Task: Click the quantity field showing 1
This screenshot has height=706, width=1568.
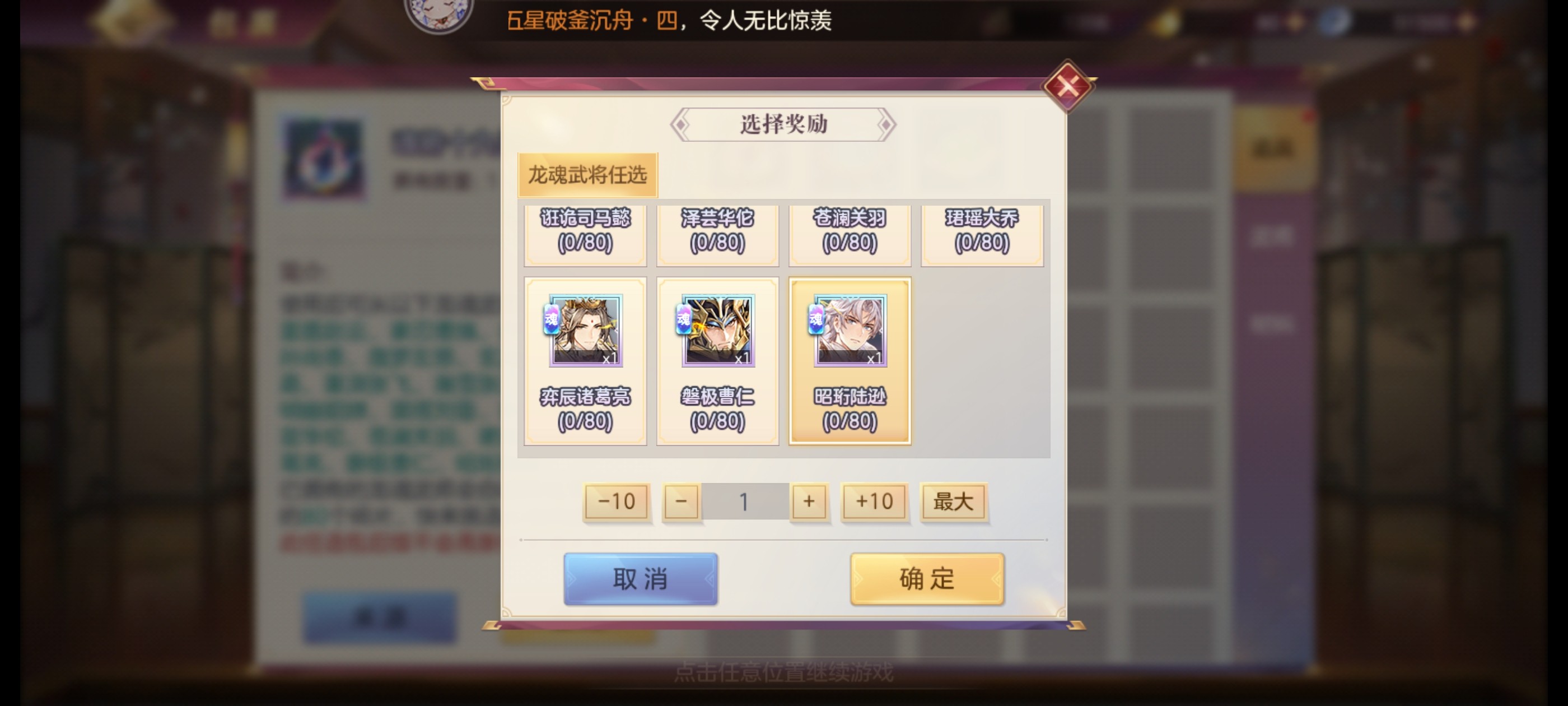Action: tap(745, 502)
